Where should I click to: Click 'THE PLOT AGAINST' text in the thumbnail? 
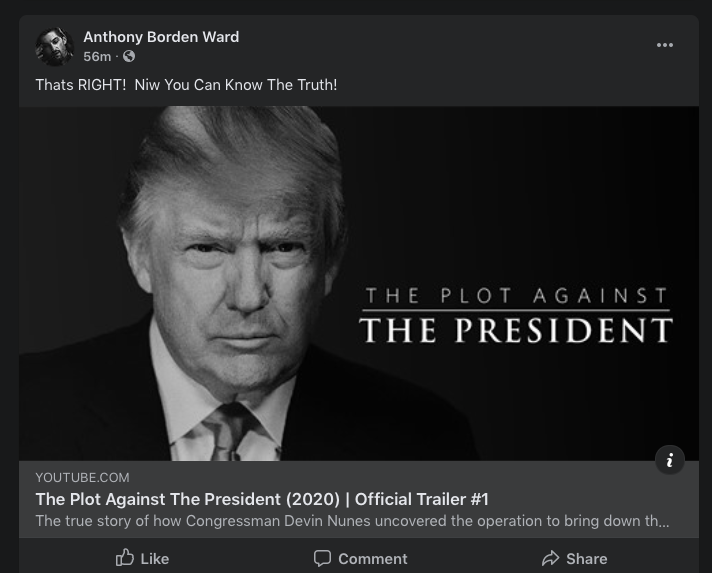click(x=516, y=296)
